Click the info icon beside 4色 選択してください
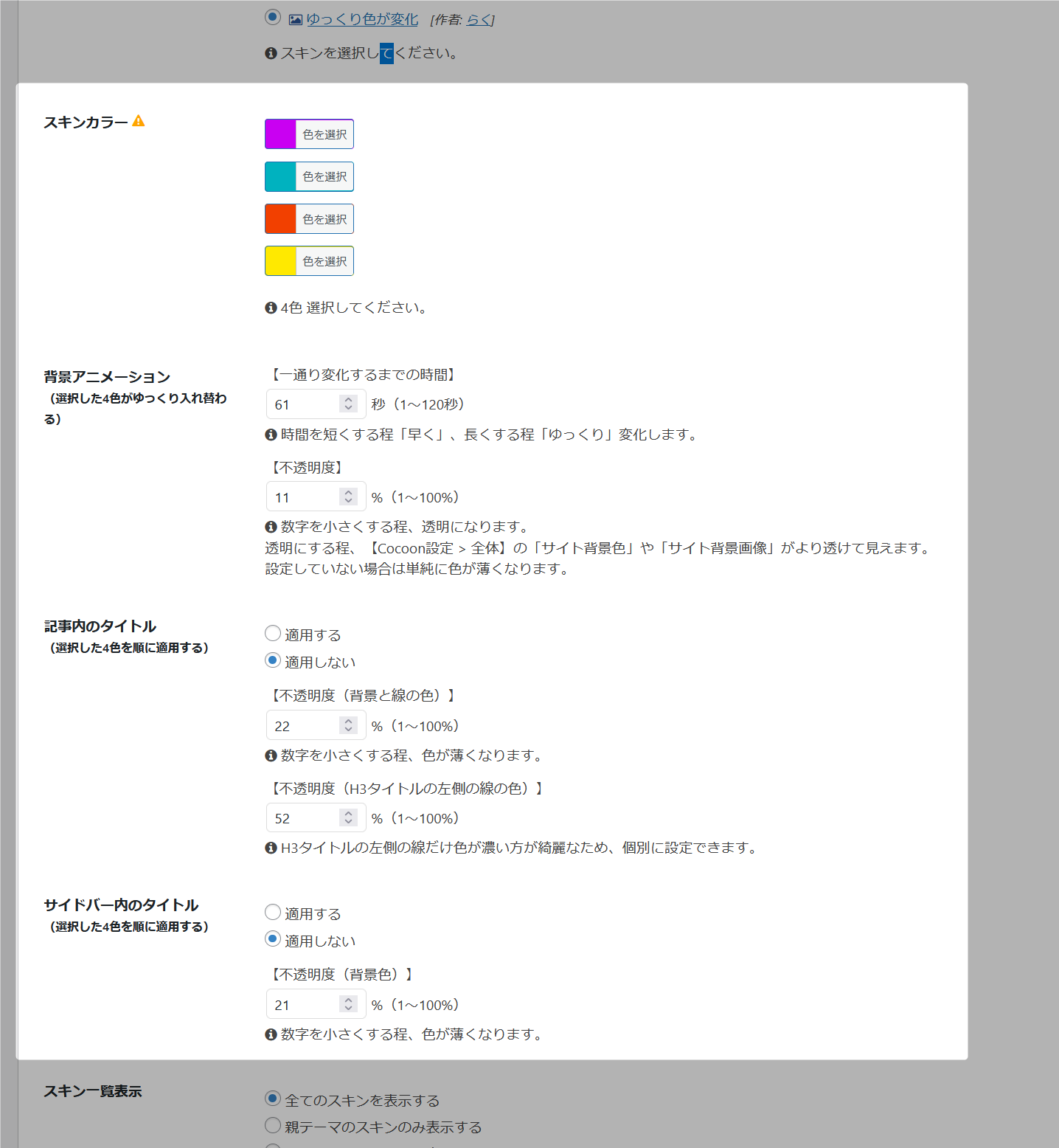This screenshot has height=1148, width=1059. [x=271, y=308]
